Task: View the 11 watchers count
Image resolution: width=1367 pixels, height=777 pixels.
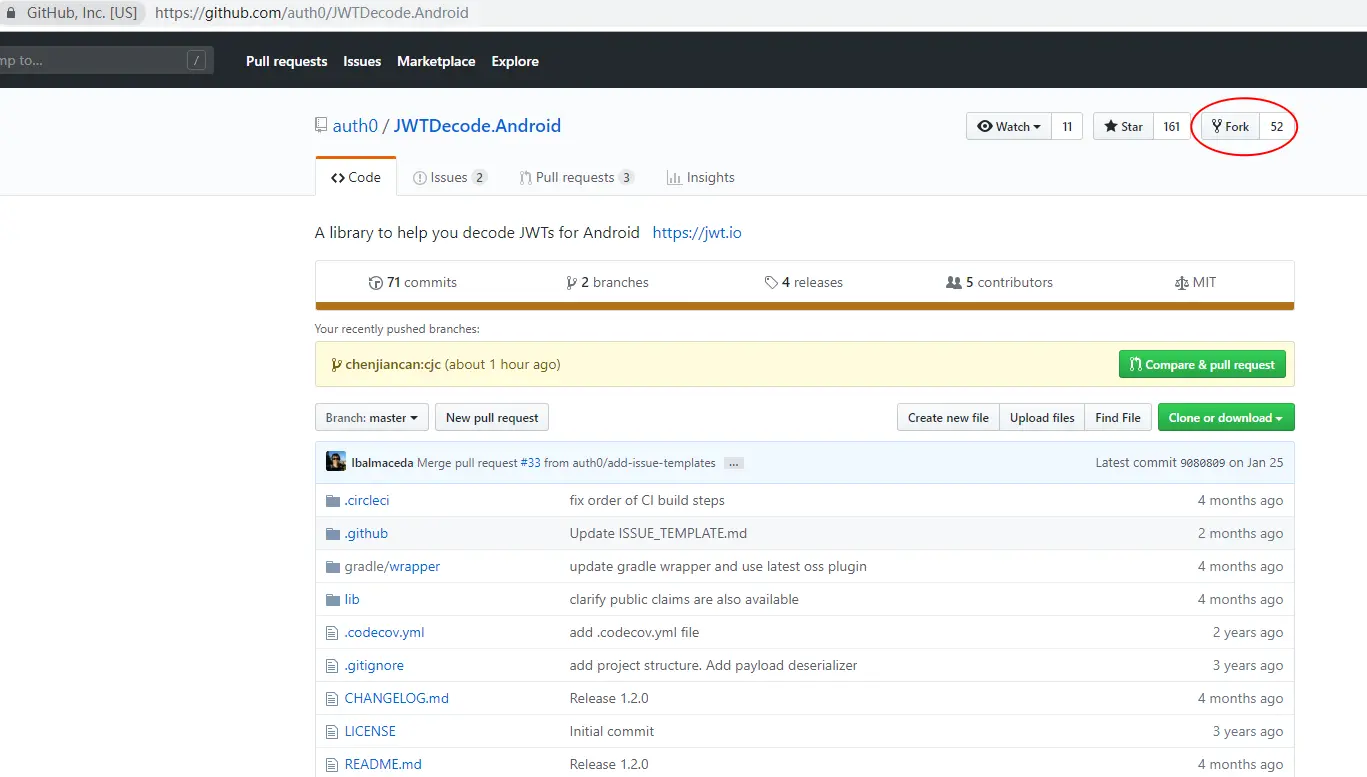Action: point(1067,126)
